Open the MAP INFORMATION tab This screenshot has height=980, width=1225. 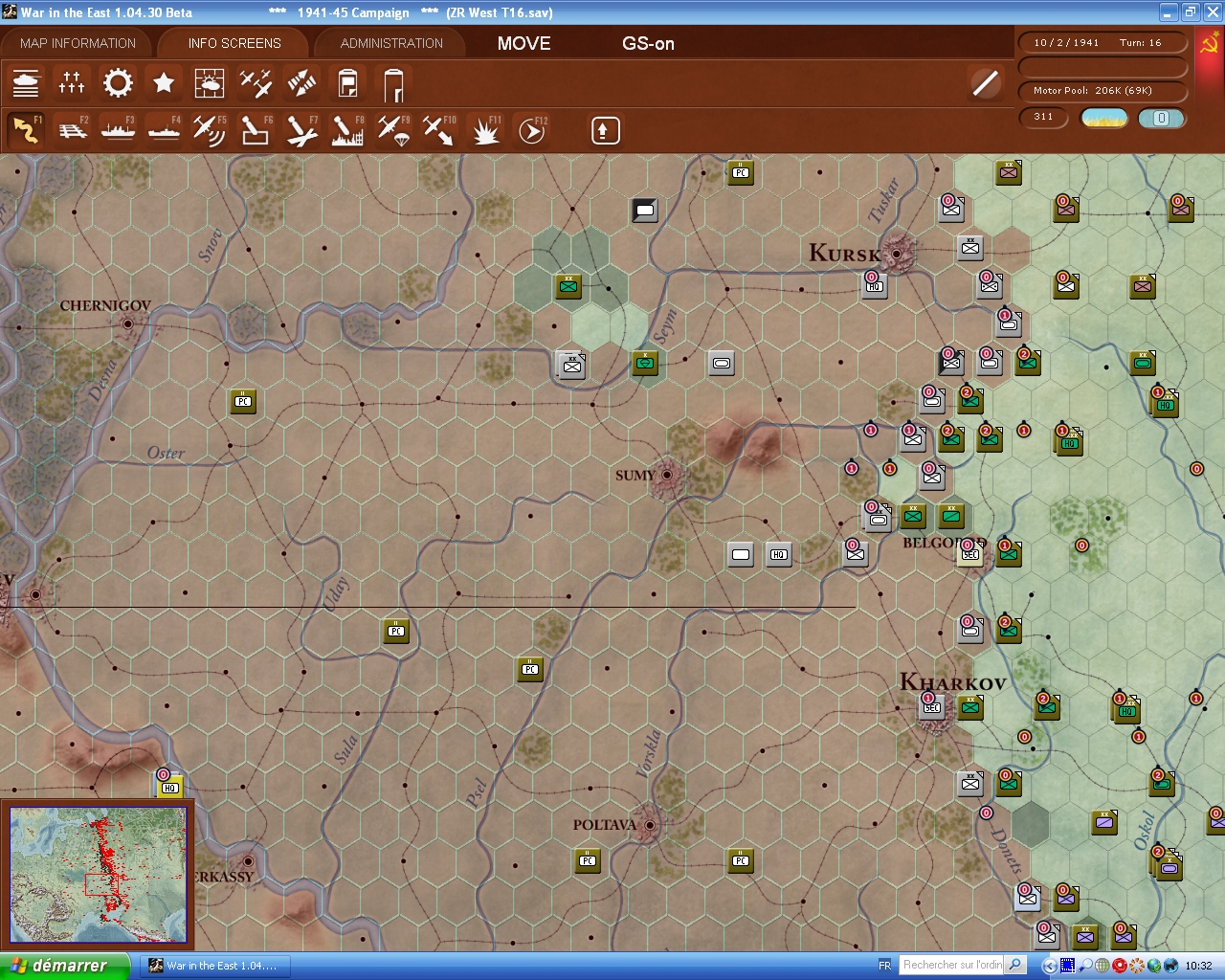[x=78, y=43]
